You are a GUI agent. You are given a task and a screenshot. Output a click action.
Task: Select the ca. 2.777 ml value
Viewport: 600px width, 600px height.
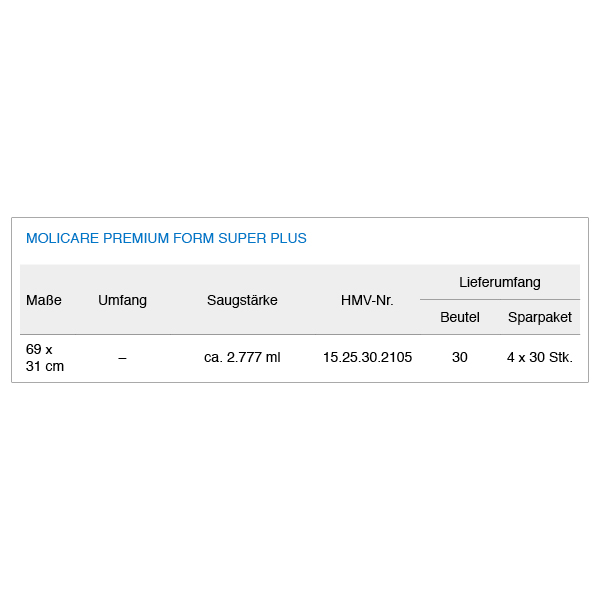pyautogui.click(x=242, y=357)
